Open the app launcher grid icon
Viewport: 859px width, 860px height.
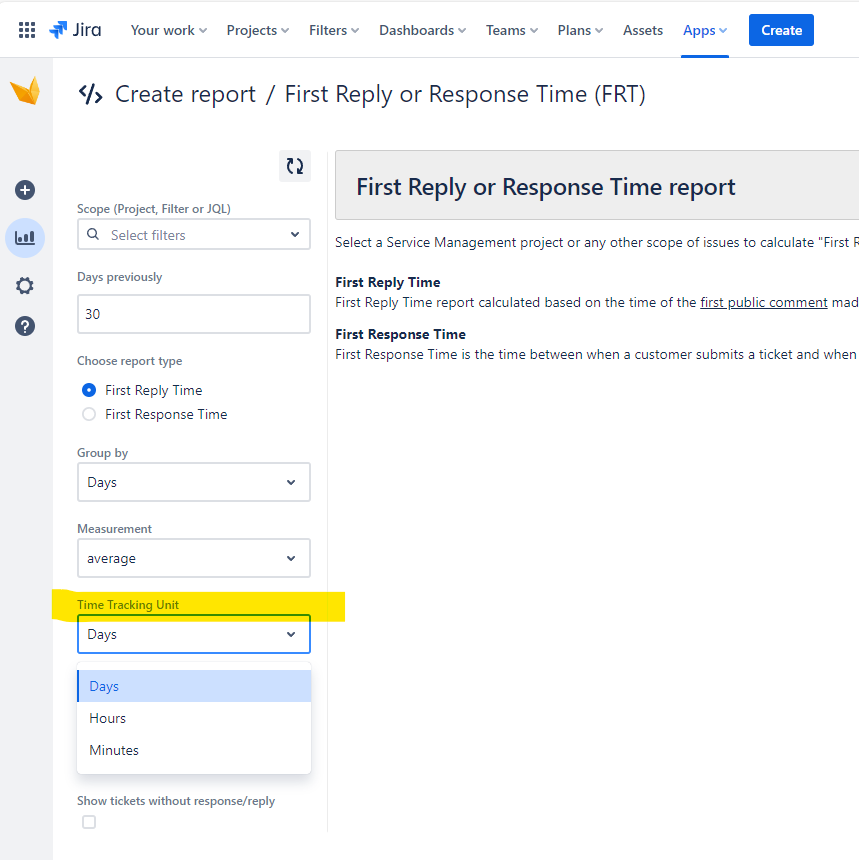pyautogui.click(x=25, y=29)
